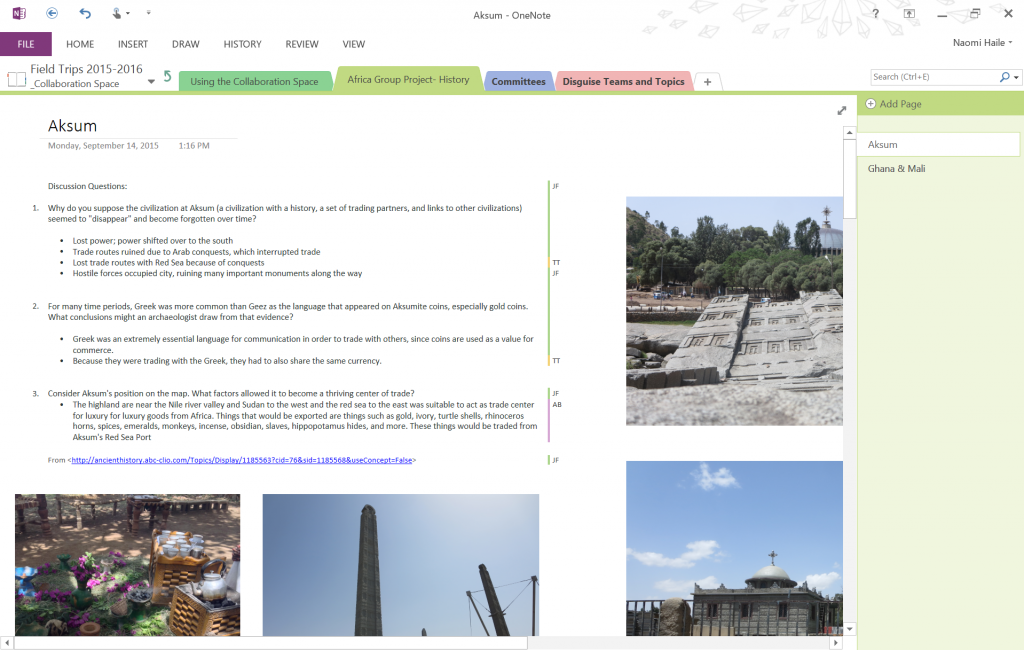Click in the Search (Ctrl+E) box
Viewport: 1024px width, 650px height.
932,77
